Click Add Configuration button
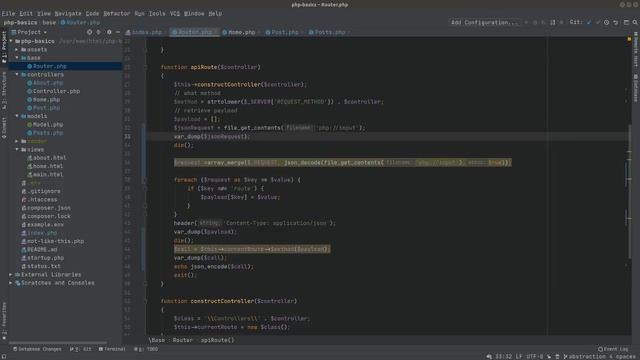The width and height of the screenshot is (640, 360). (x=484, y=22)
